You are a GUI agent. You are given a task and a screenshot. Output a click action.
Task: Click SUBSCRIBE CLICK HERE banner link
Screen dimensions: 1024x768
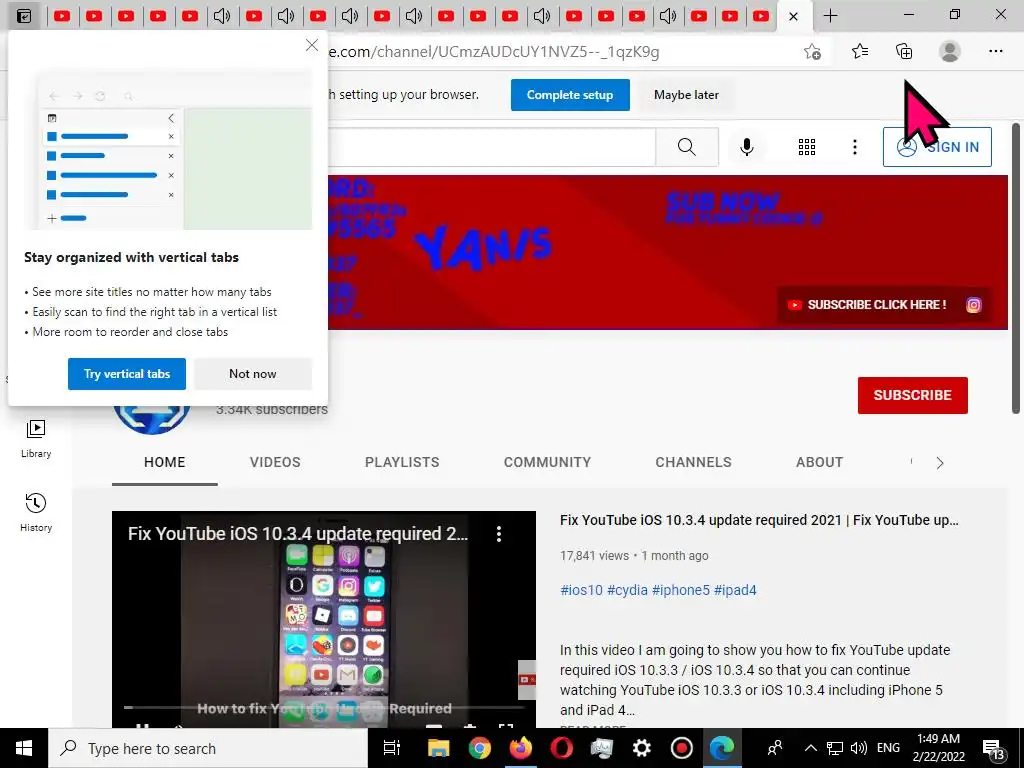(x=867, y=305)
